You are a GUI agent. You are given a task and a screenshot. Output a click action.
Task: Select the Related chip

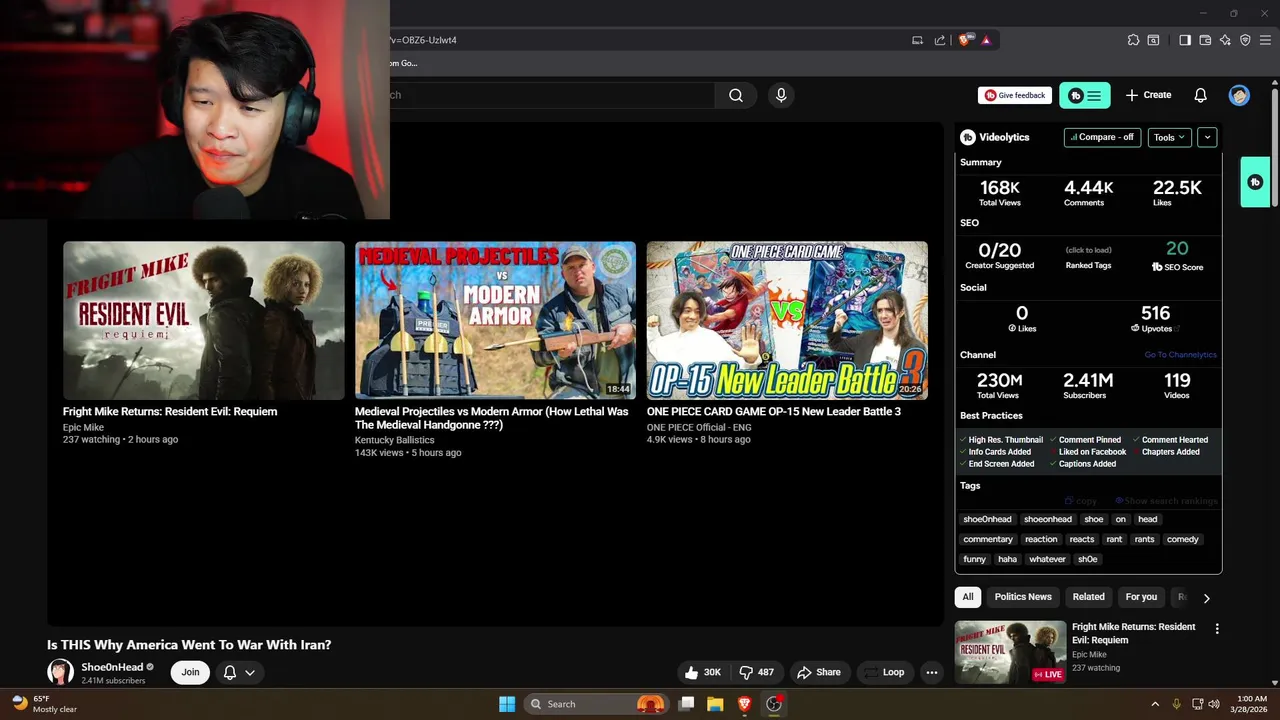pyautogui.click(x=1089, y=597)
